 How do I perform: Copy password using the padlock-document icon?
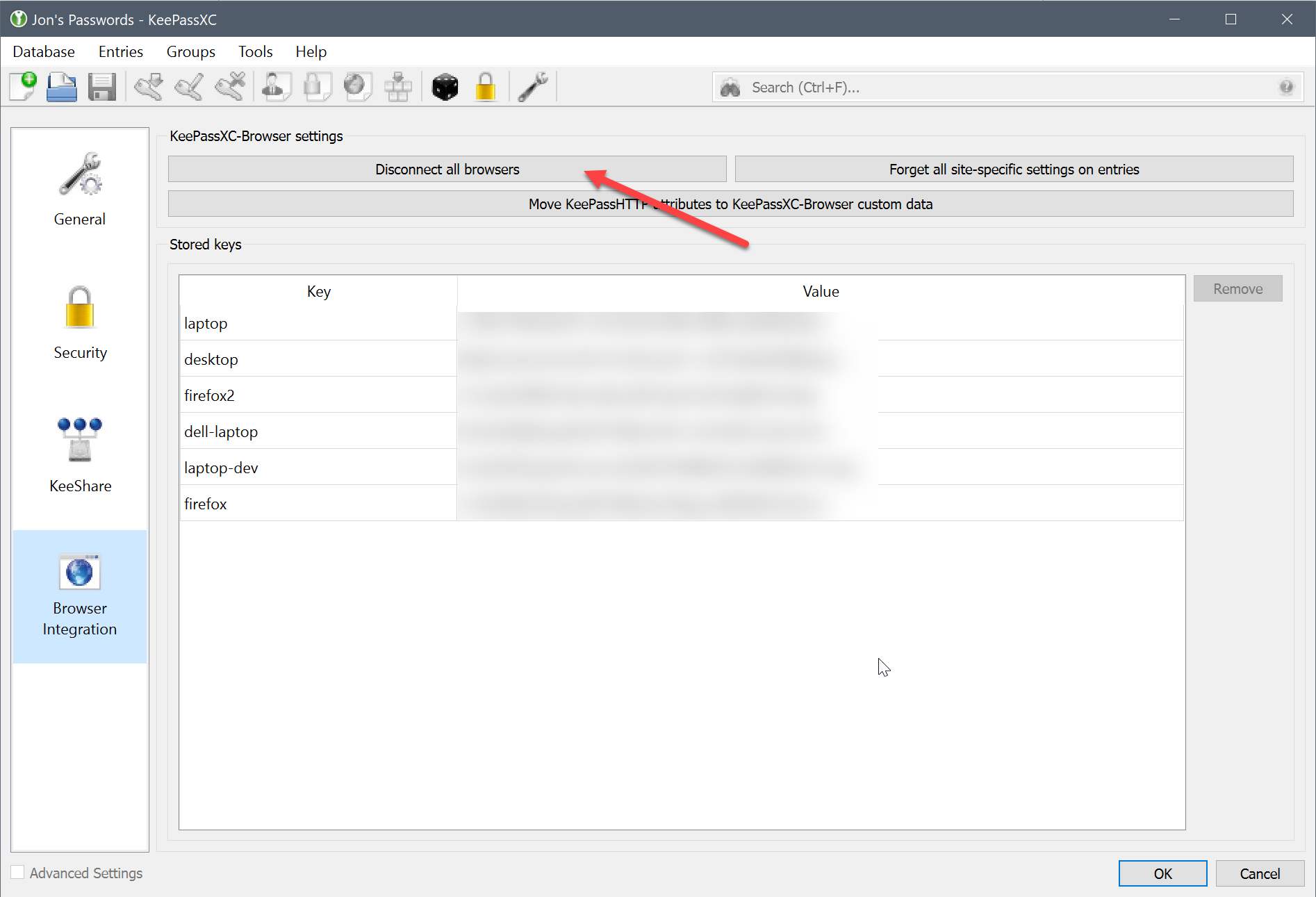(317, 85)
